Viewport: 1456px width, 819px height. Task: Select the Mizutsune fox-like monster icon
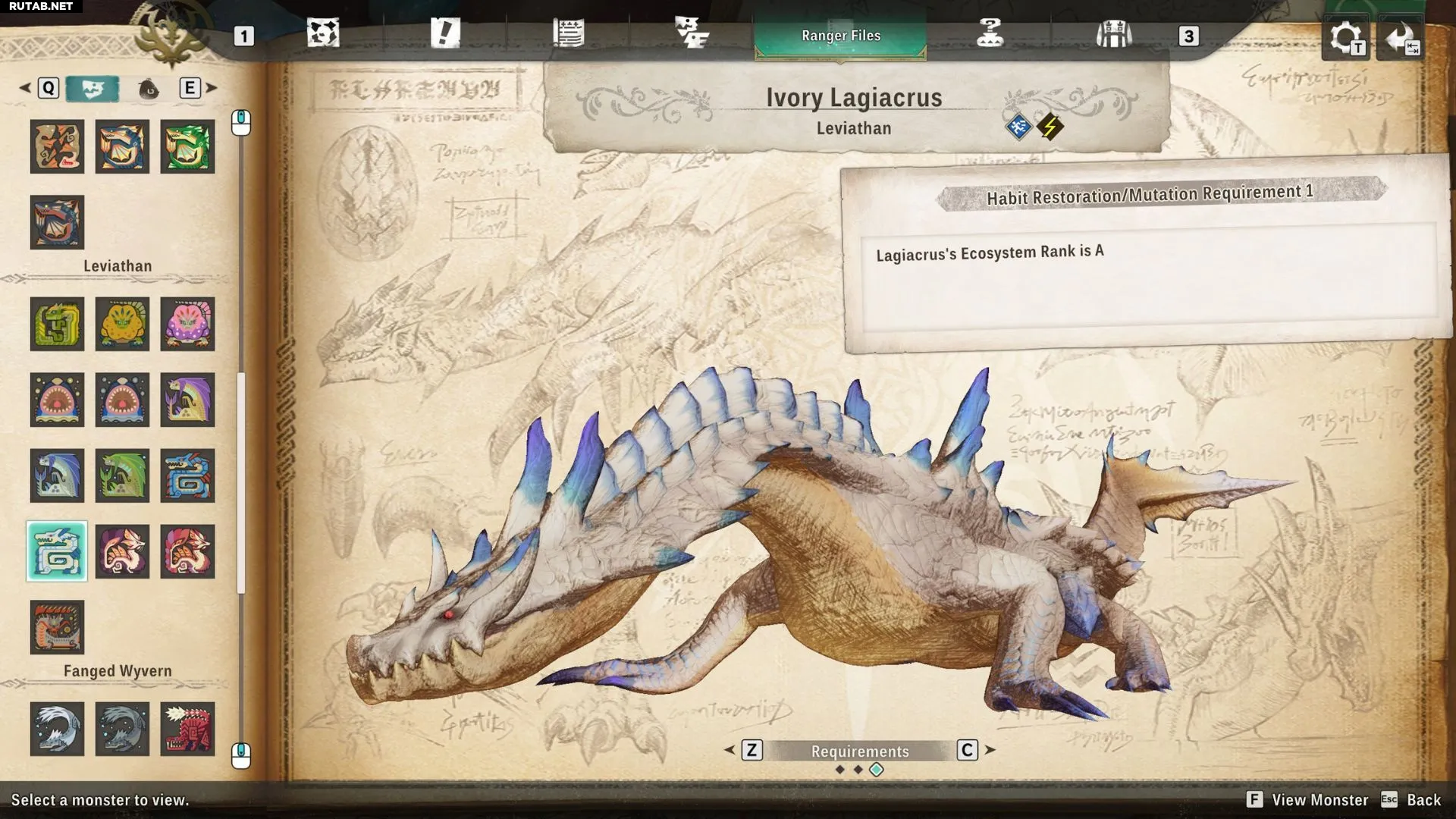click(x=122, y=551)
